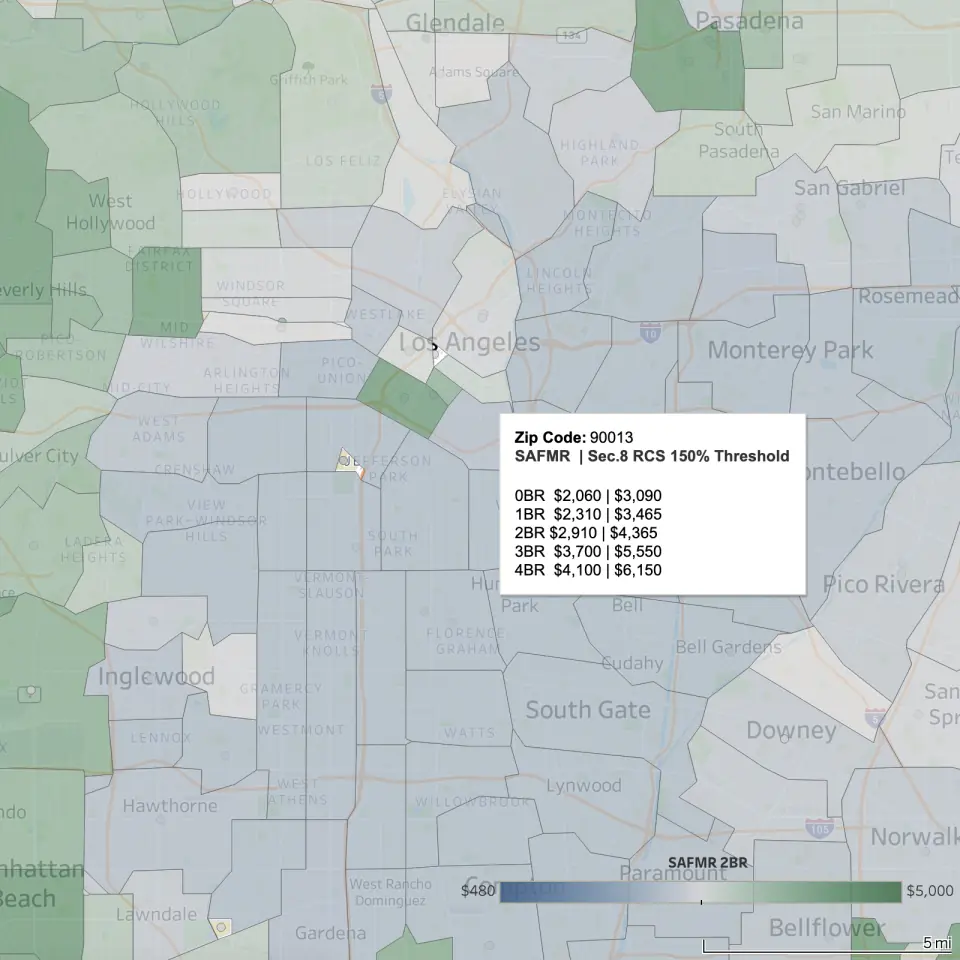Click the yellow marker southeast of Lawndale
The width and height of the screenshot is (960, 960).
tap(222, 927)
